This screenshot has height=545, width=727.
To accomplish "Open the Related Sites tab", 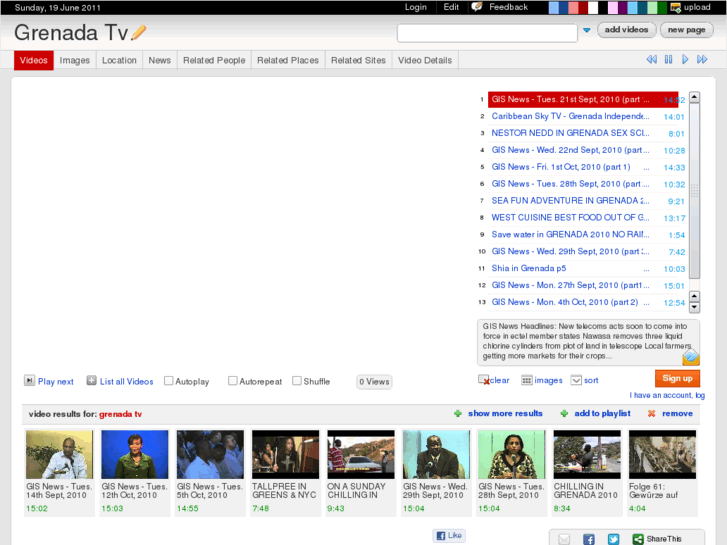I will (358, 60).
